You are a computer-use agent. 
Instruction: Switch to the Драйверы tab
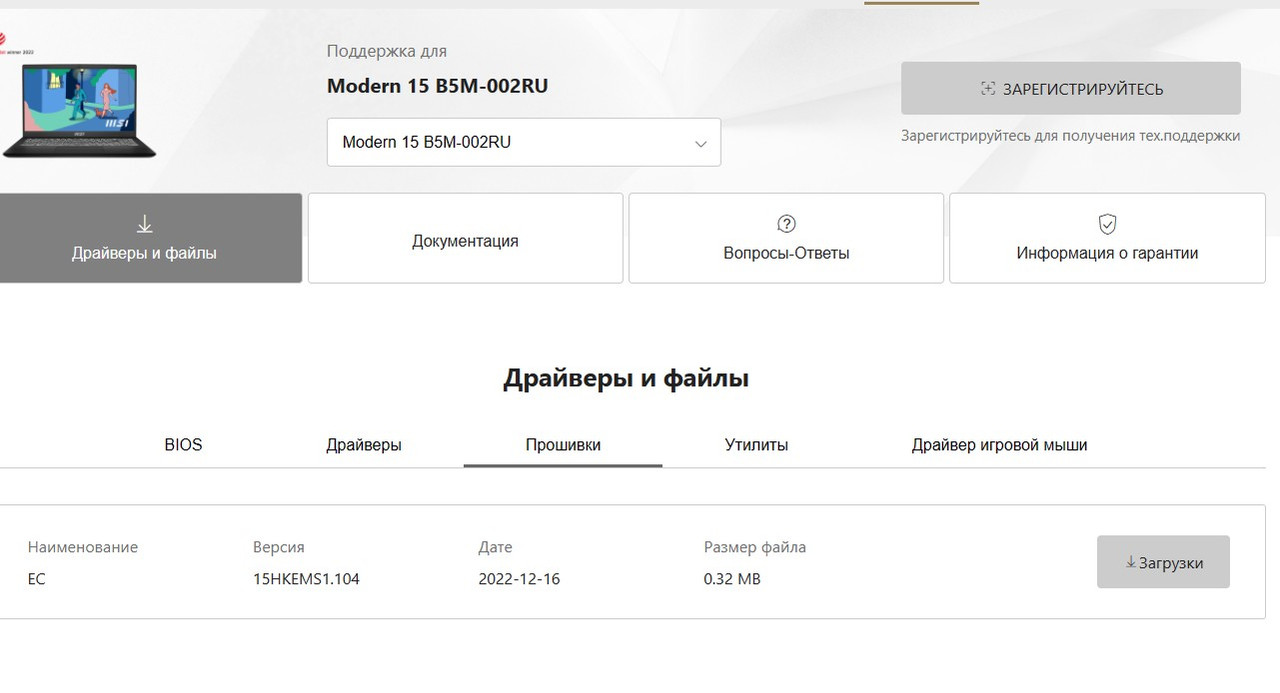point(364,445)
